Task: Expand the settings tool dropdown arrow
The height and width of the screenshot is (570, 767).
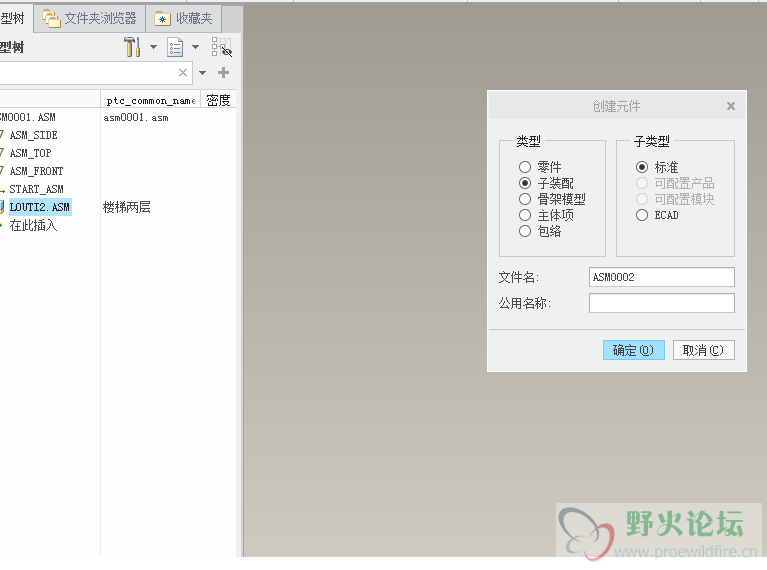Action: pyautogui.click(x=153, y=47)
